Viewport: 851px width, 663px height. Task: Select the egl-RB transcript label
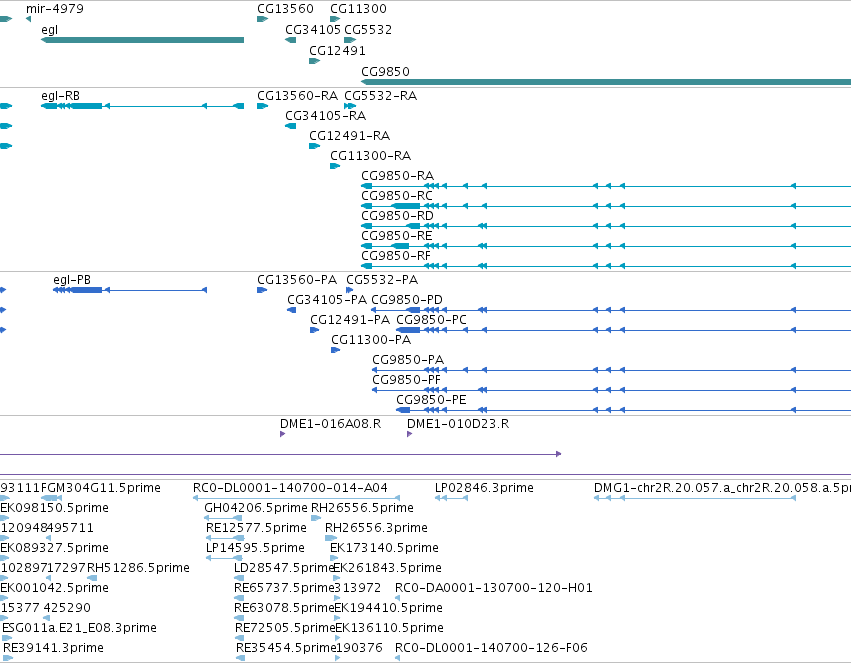tap(60, 96)
